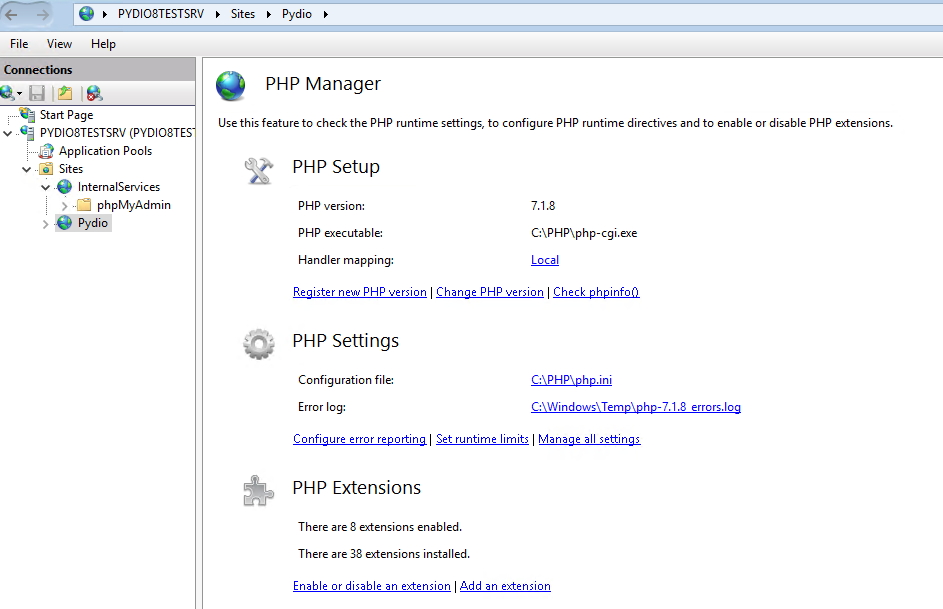Viewport: 943px width, 609px height.
Task: Click the 'Error log:' label
Action: tap(322, 407)
